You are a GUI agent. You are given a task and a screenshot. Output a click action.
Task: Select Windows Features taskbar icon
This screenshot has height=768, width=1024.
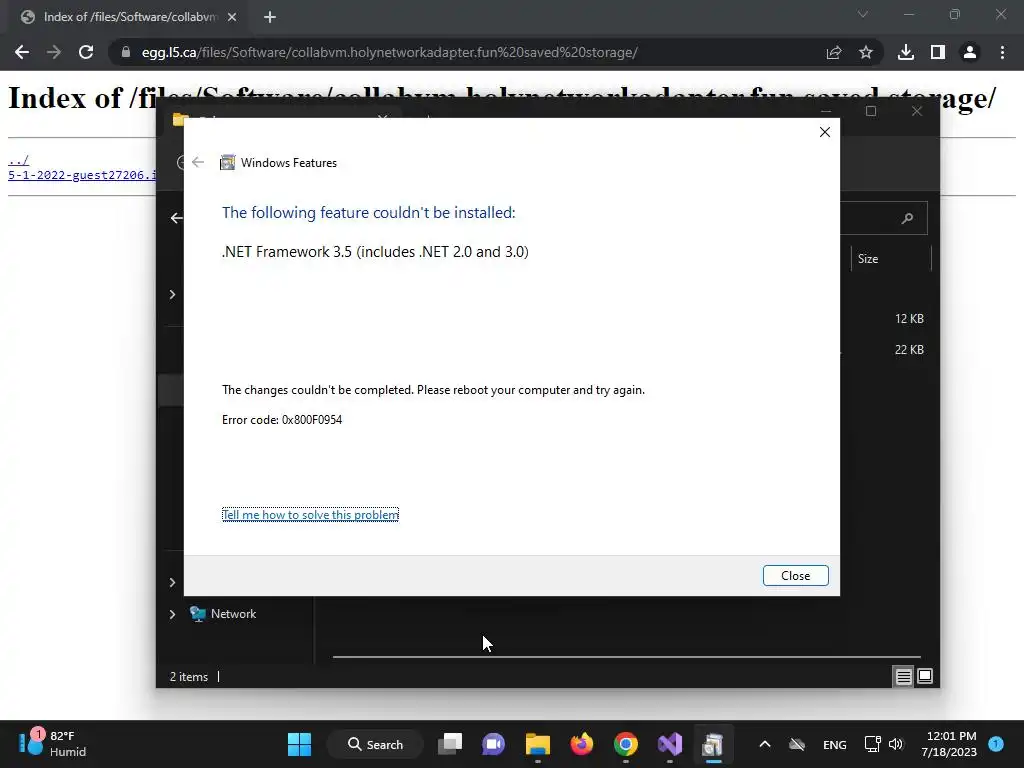713,744
